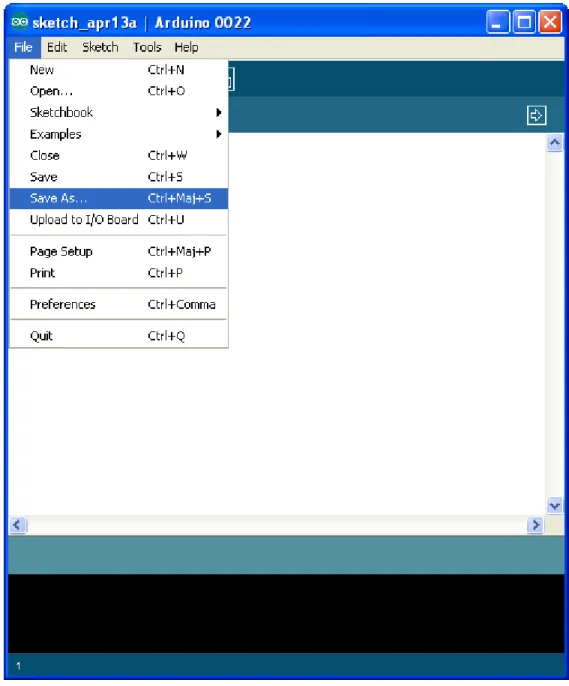Click the vertical scrollbar down arrow
569x686 pixels.
point(555,506)
